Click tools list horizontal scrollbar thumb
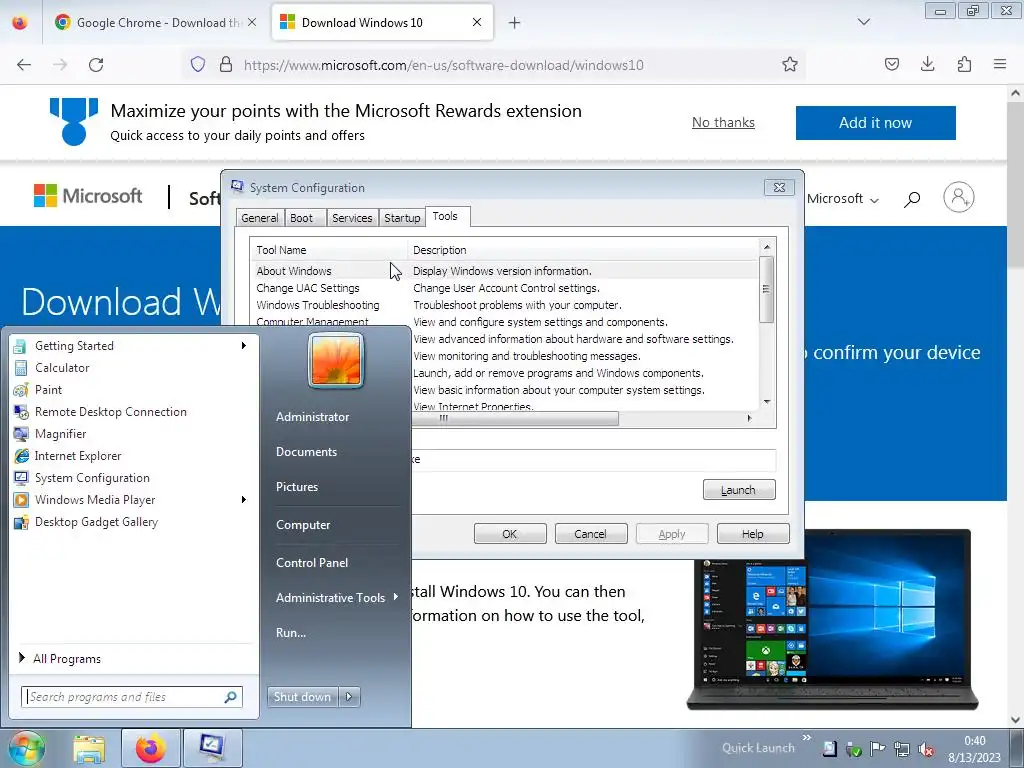 click(x=515, y=419)
